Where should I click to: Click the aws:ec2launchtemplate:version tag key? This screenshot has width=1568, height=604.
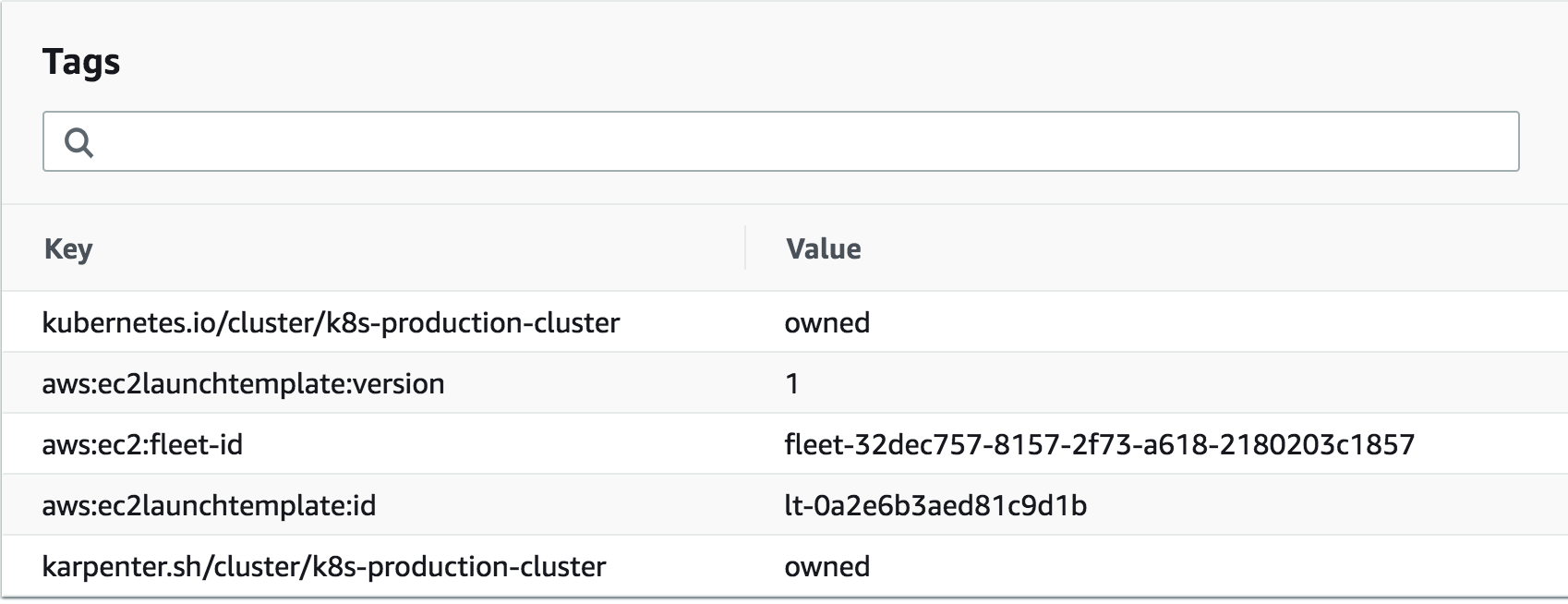pos(242,382)
